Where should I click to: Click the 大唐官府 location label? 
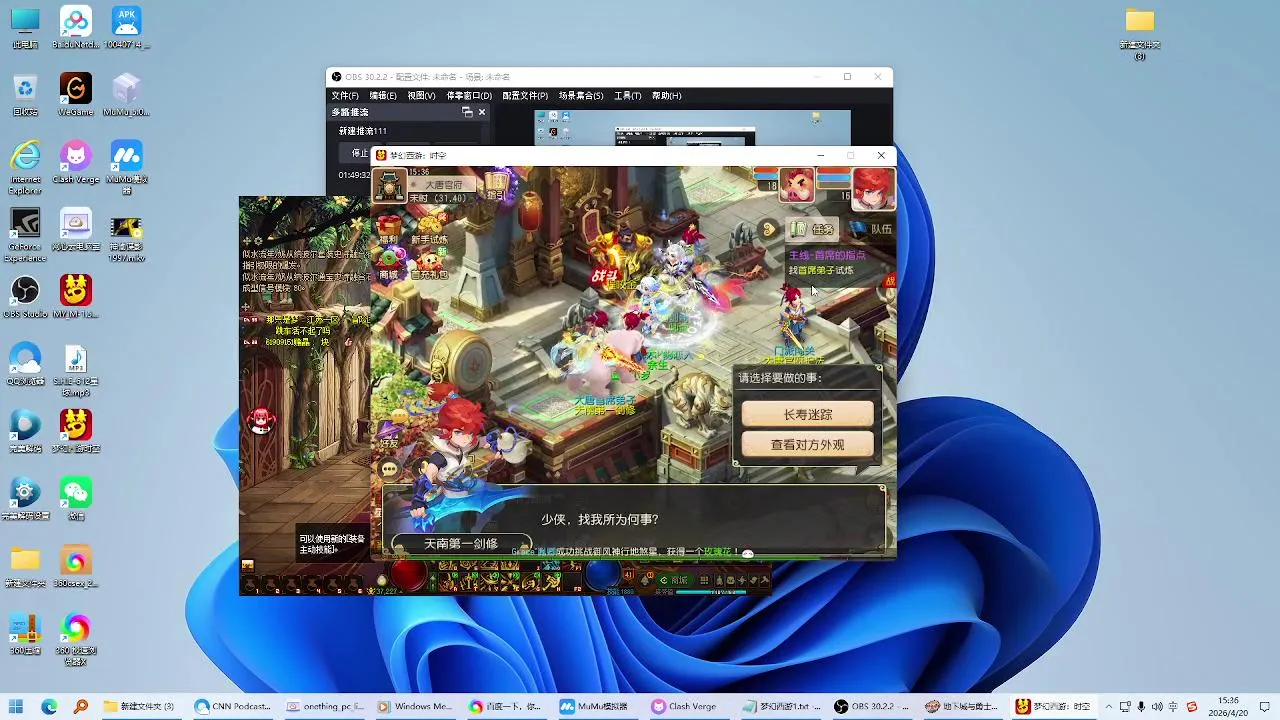442,185
